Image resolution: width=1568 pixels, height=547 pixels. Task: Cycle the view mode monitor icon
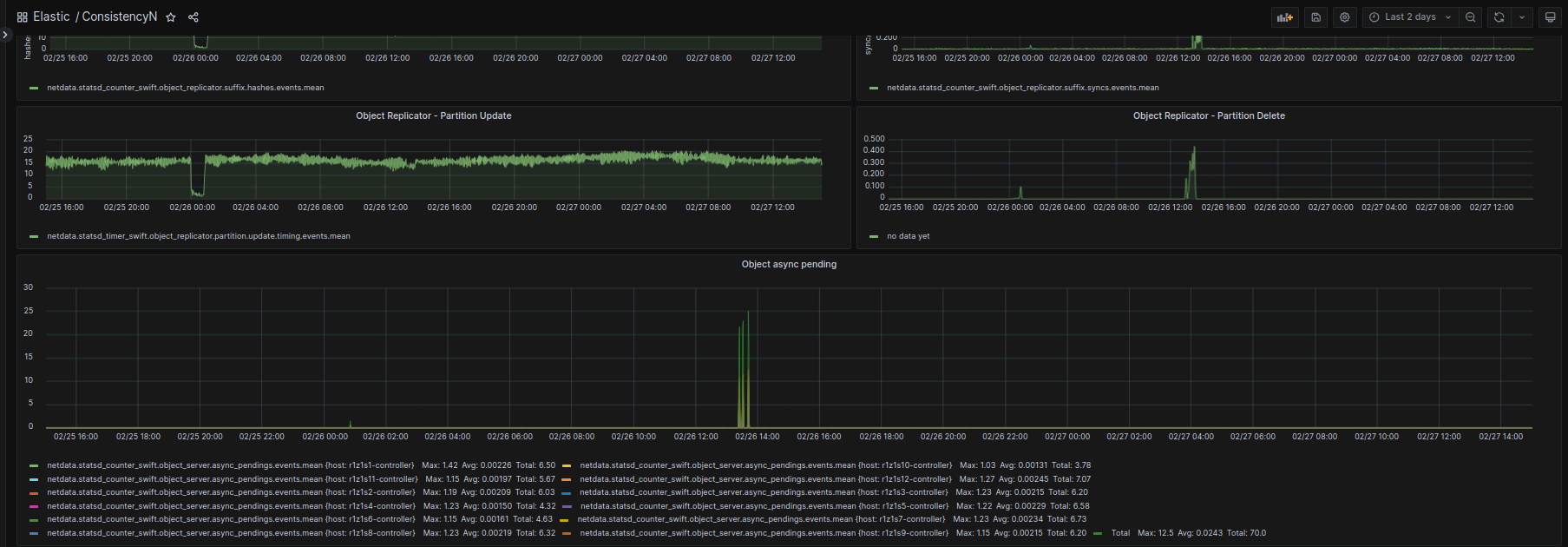1550,17
